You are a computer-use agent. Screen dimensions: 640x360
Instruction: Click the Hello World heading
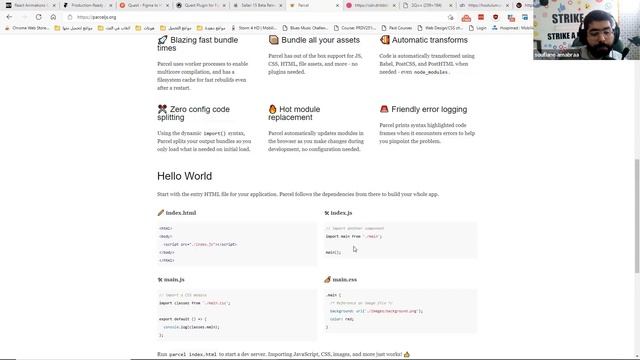click(x=184, y=176)
